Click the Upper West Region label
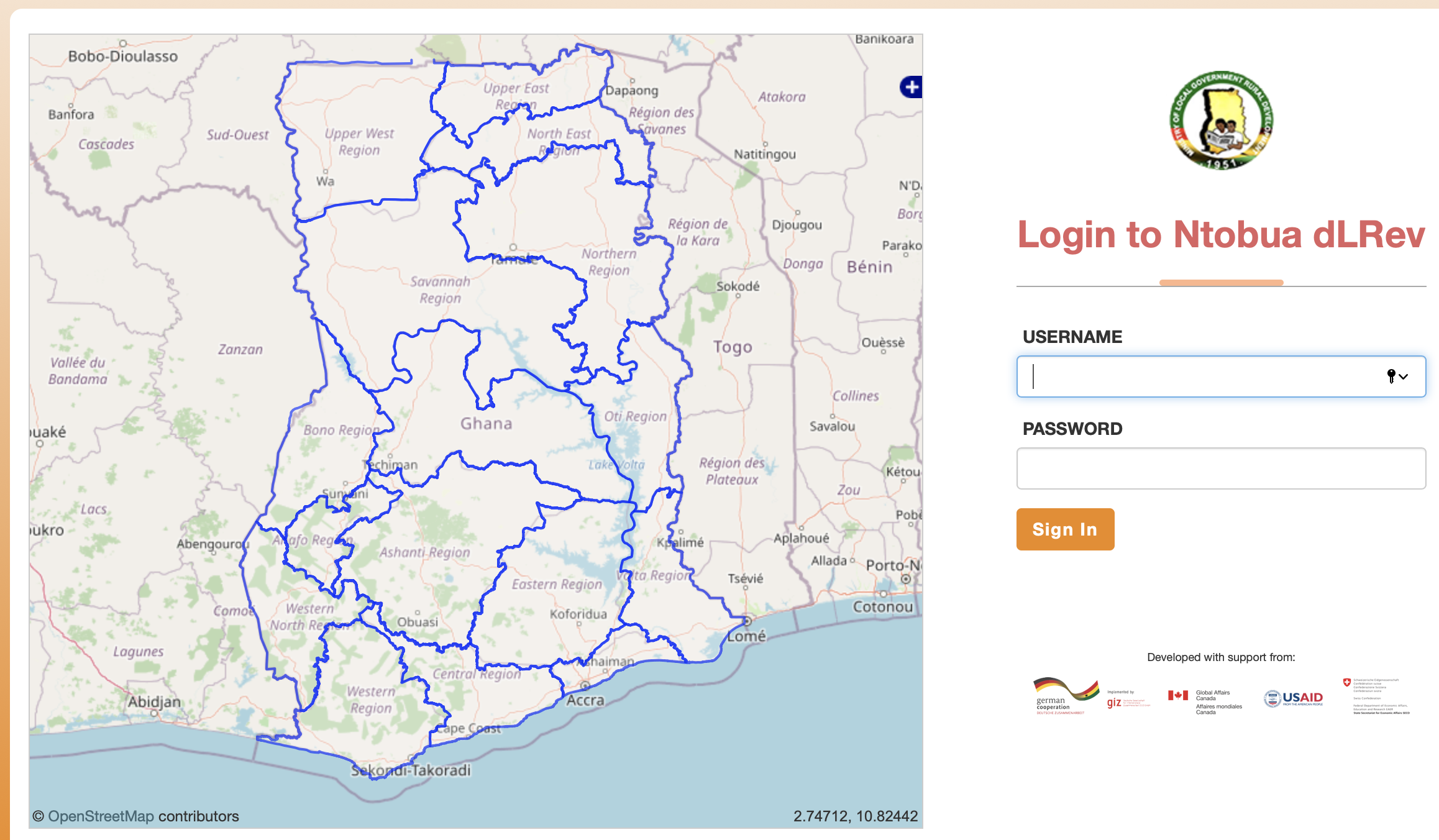Screen dimensions: 1439x840 (x=359, y=142)
